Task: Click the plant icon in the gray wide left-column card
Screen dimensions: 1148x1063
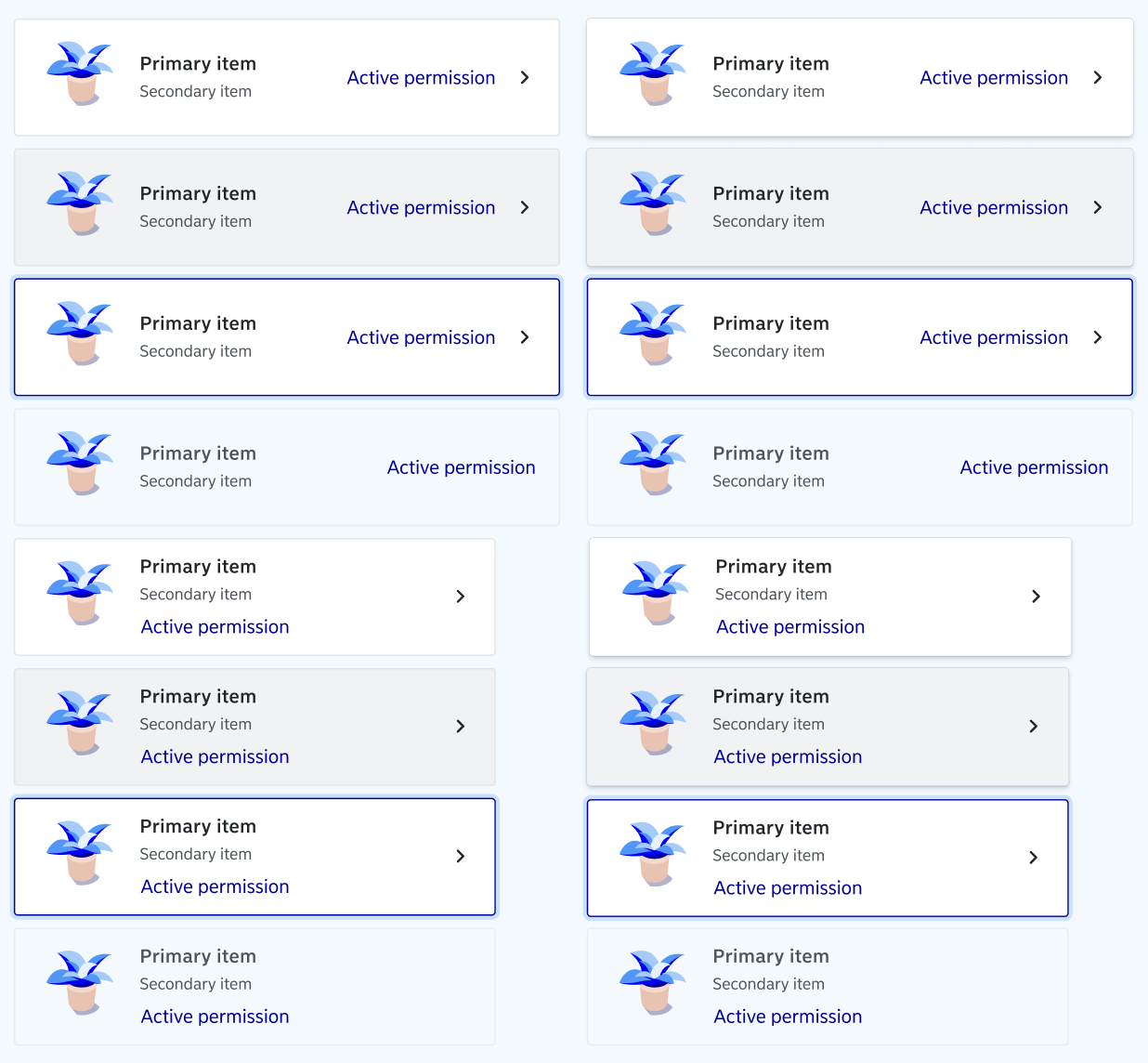Action: (x=80, y=203)
